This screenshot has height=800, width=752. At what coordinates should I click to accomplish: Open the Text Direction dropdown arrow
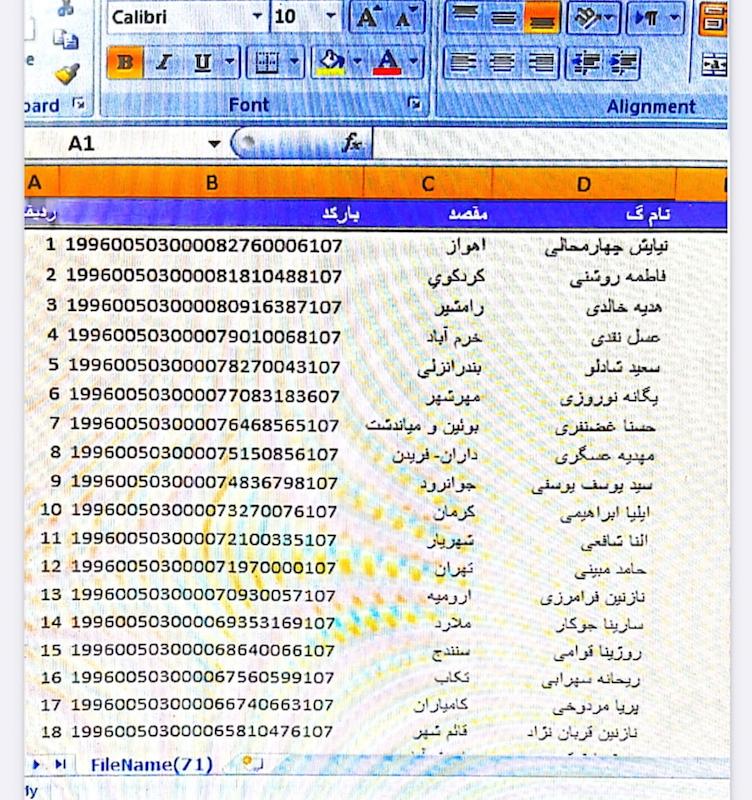[674, 17]
